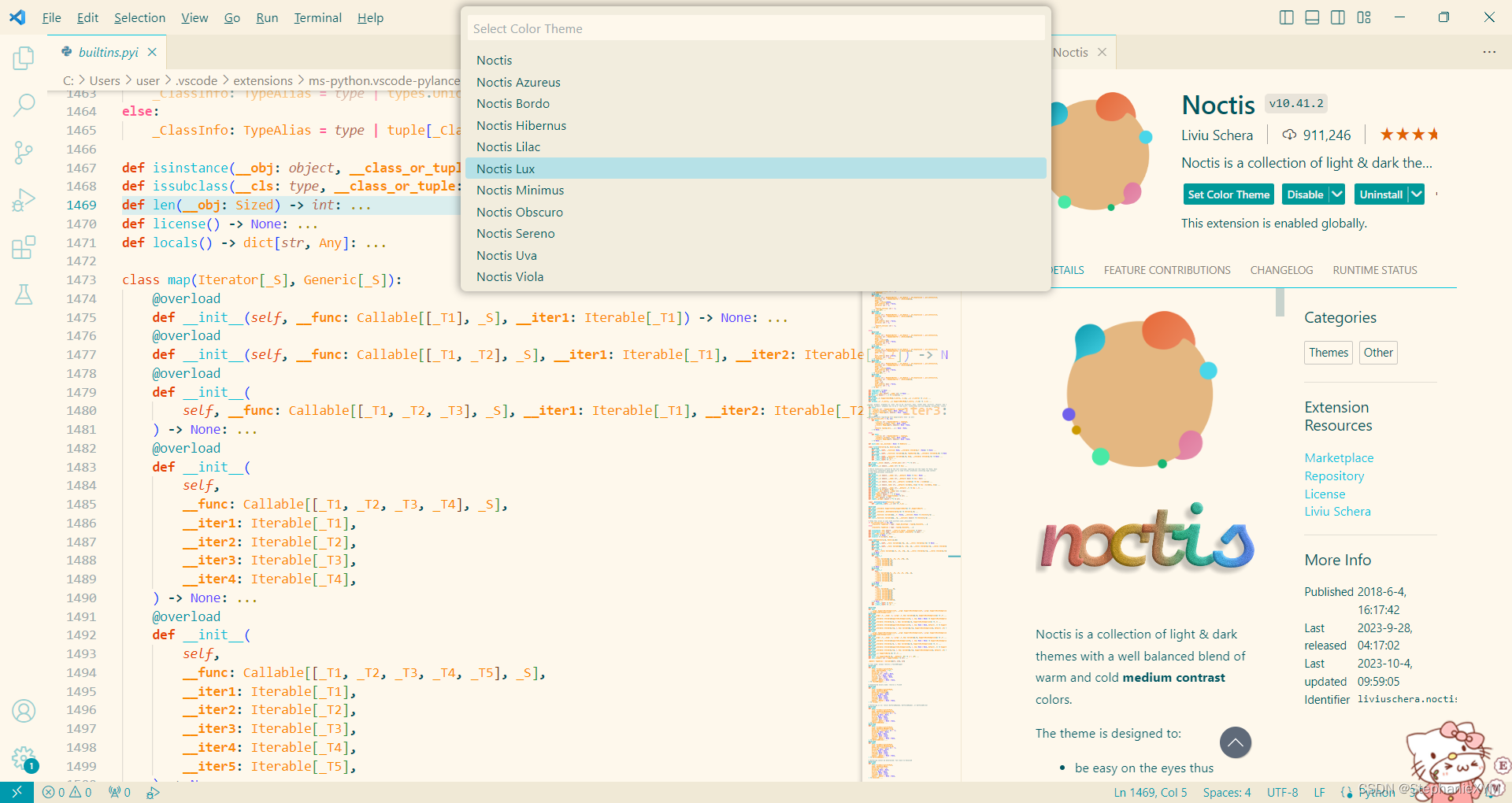Image resolution: width=1512 pixels, height=803 pixels.
Task: Change indentation via Spaces: 4
Action: pos(1227,793)
